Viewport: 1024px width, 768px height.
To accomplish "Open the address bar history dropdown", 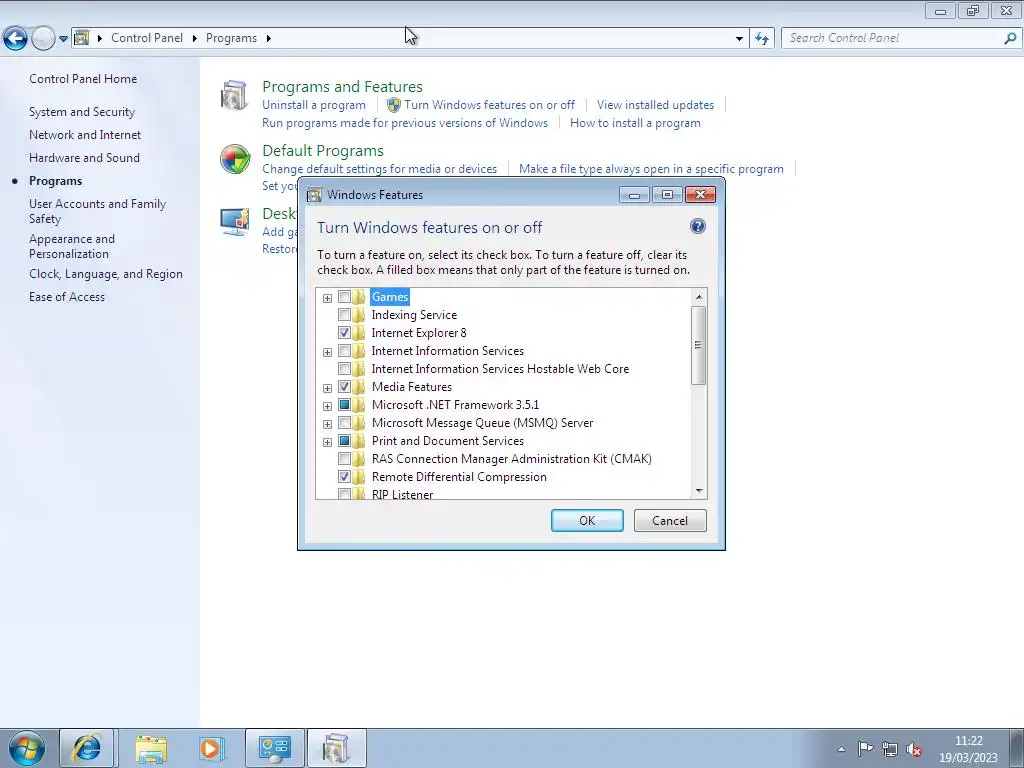I will [x=739, y=39].
